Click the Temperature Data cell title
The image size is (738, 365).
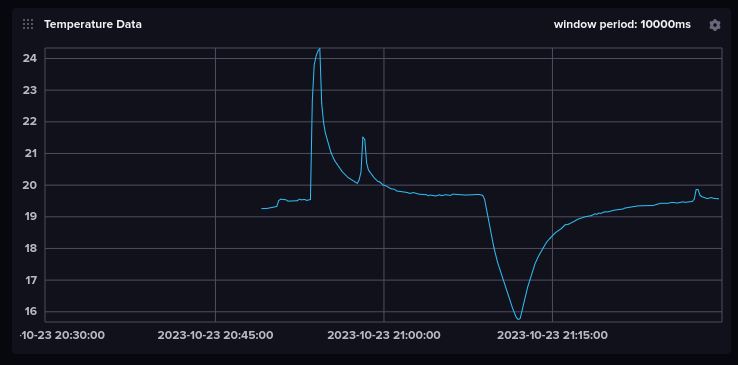93,24
